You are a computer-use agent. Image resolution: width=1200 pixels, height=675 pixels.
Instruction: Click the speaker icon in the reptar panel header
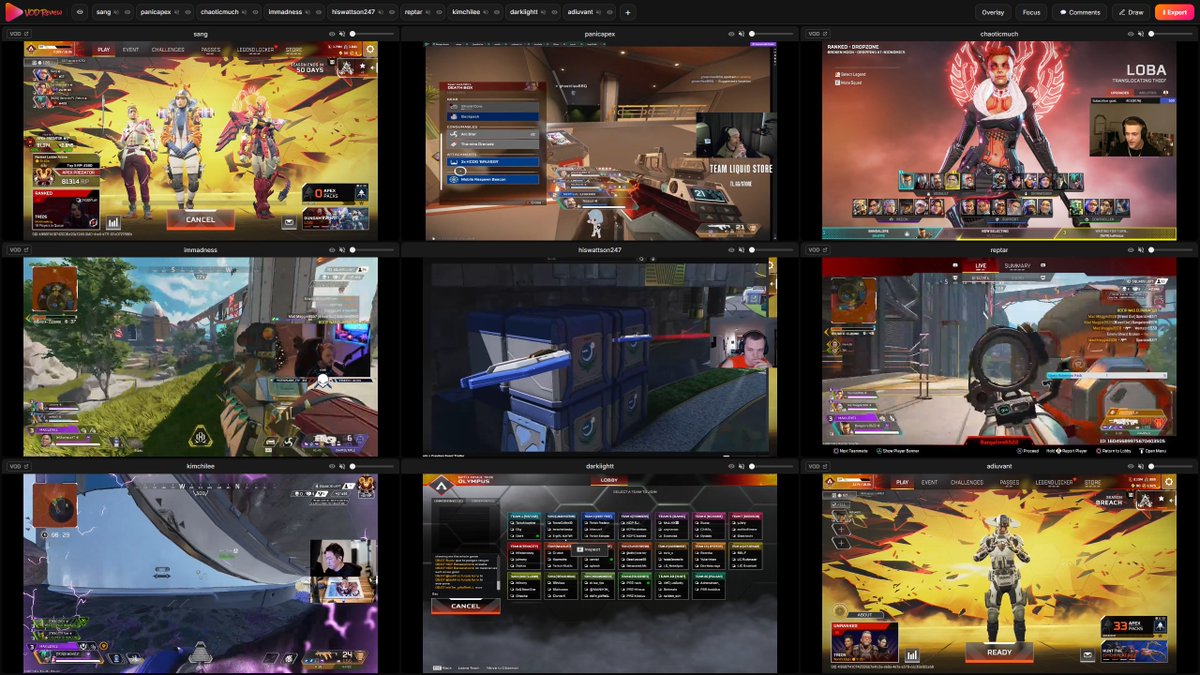(x=1141, y=250)
